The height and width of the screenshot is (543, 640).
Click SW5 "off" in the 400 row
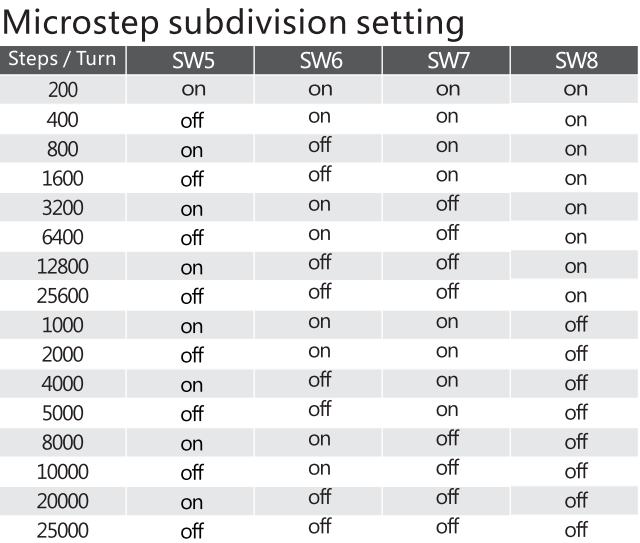tap(191, 121)
